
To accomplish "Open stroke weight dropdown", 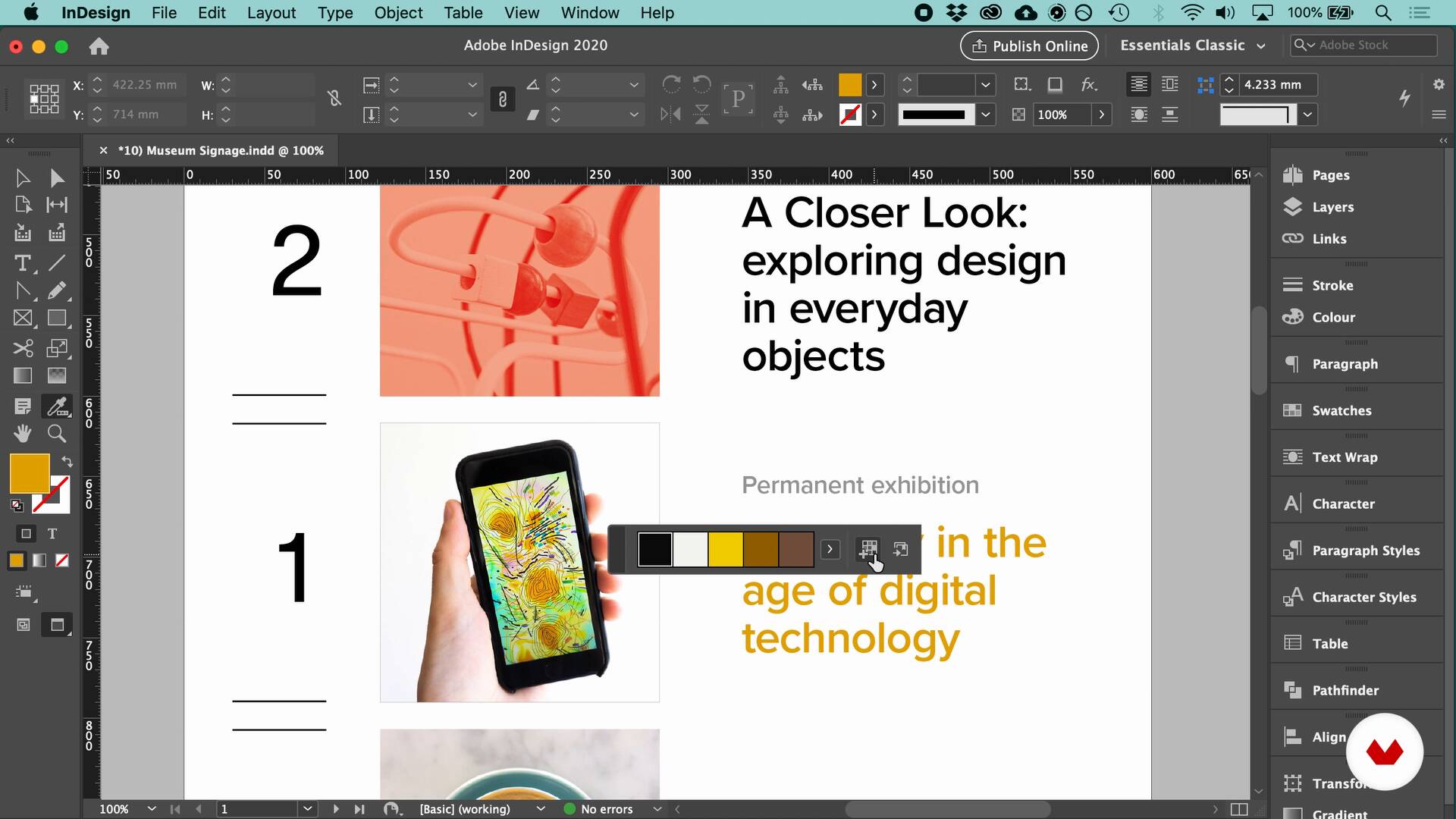I will [985, 85].
